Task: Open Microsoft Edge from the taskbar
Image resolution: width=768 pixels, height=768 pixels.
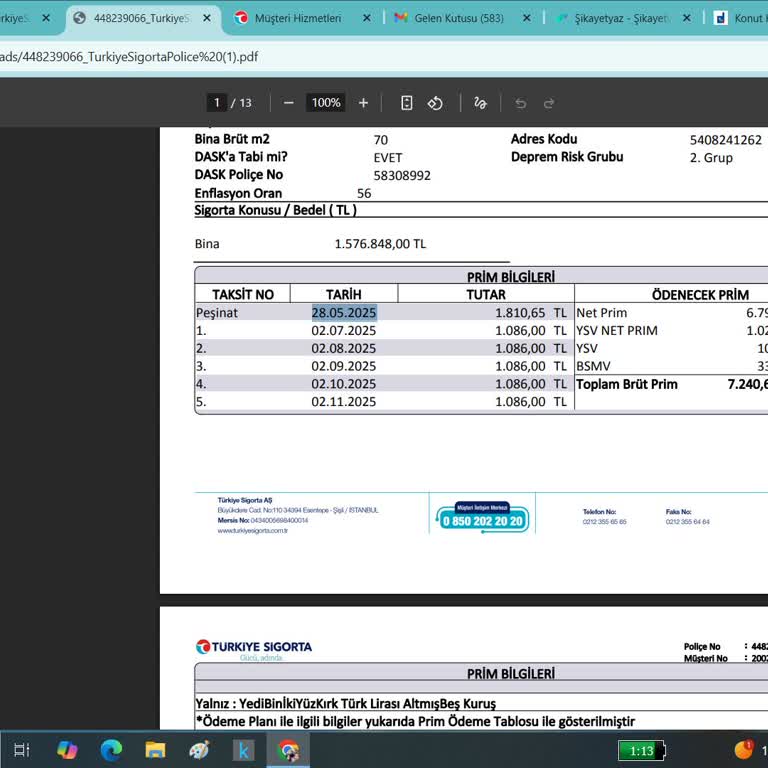Action: pos(111,749)
